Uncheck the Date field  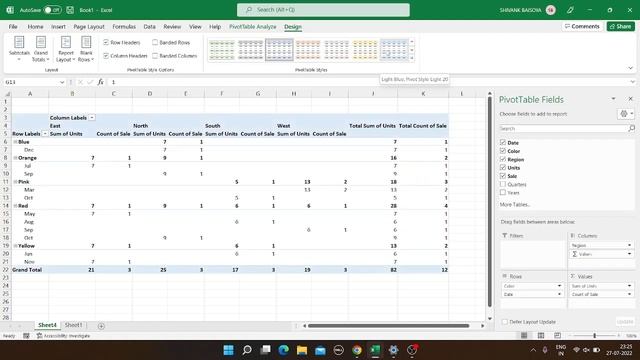[x=503, y=142]
